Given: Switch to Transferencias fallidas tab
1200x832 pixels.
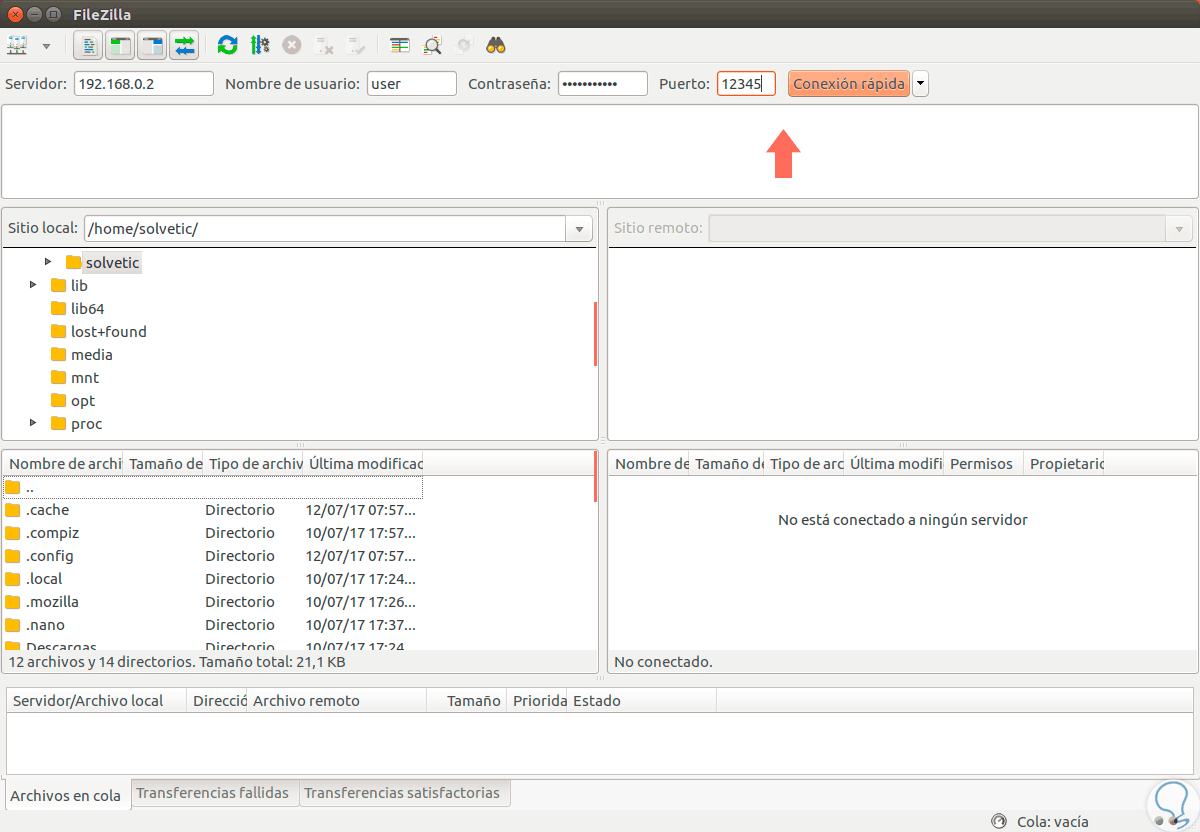Looking at the screenshot, I should click(213, 793).
